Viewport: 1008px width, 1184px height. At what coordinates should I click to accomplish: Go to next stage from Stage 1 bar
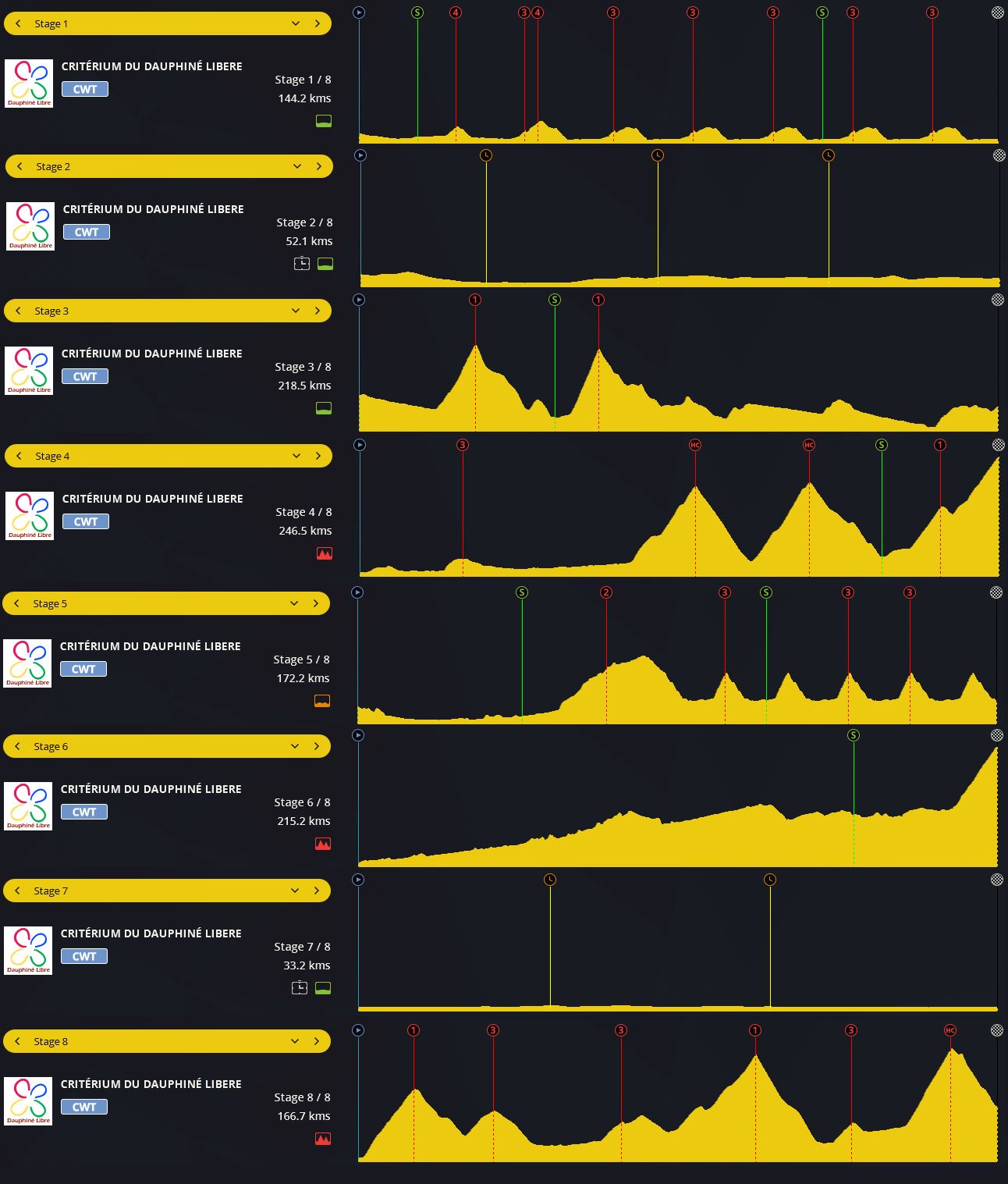coord(318,23)
